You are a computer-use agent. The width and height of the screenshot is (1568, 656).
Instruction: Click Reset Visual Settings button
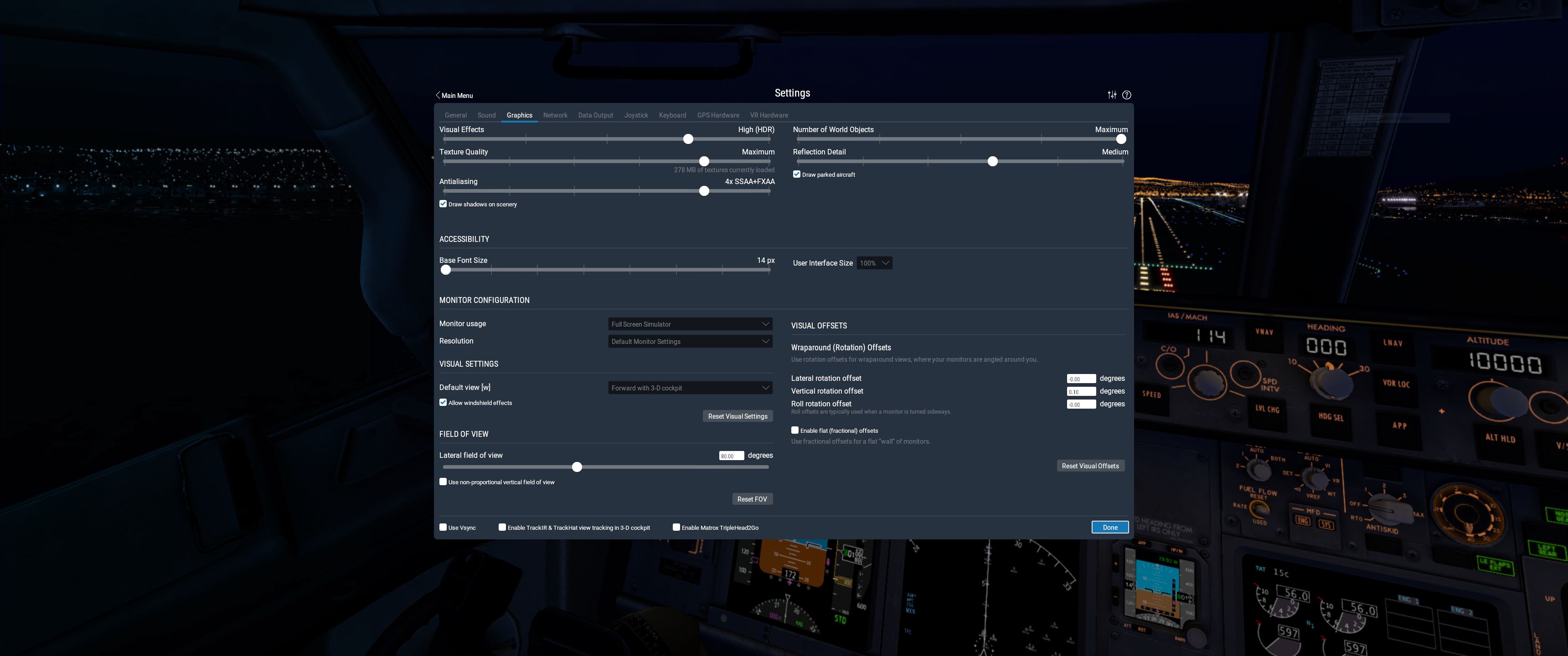737,416
